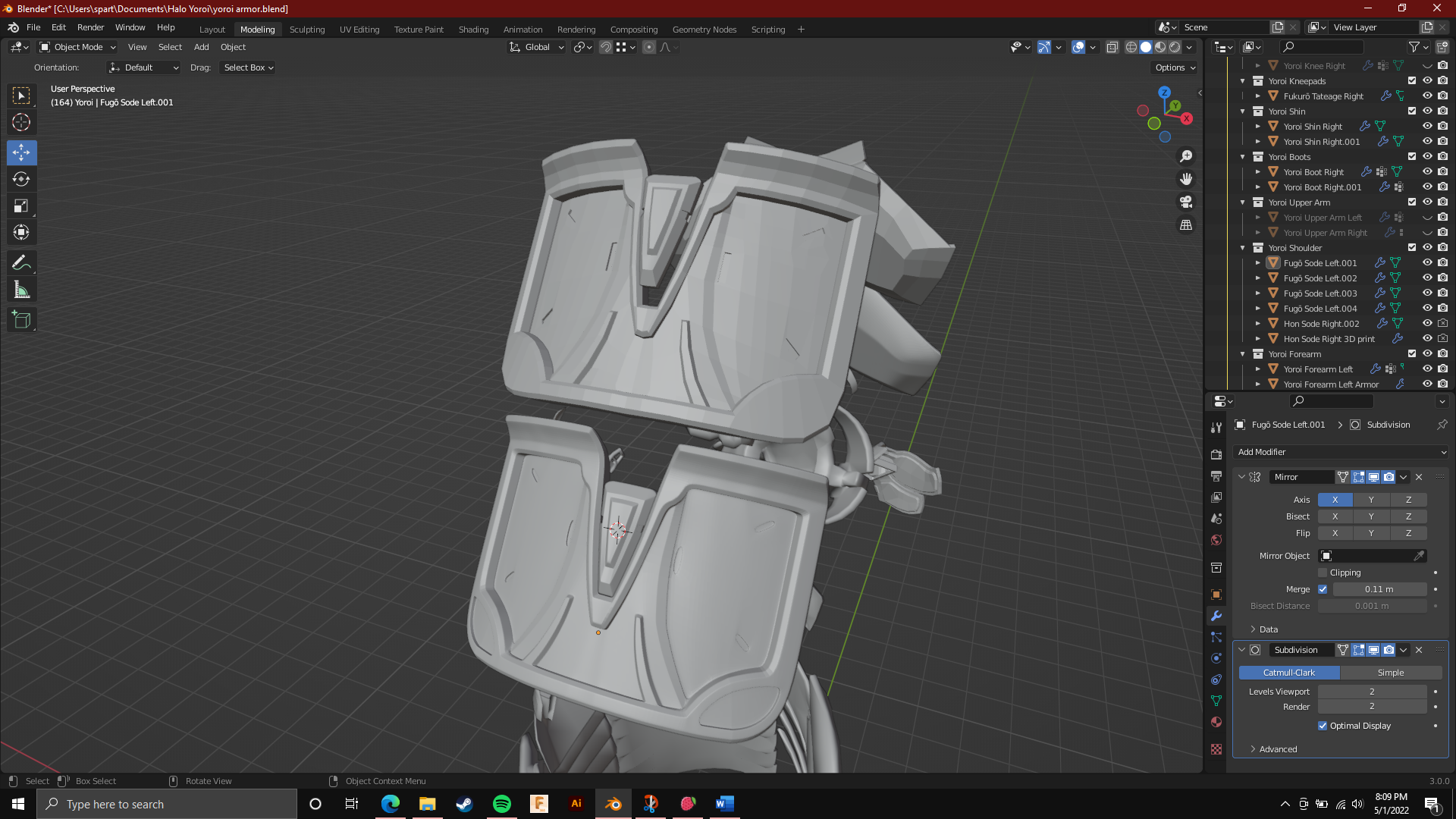The width and height of the screenshot is (1456, 819).
Task: Switch to the Sculpting workspace tab
Action: tap(307, 30)
